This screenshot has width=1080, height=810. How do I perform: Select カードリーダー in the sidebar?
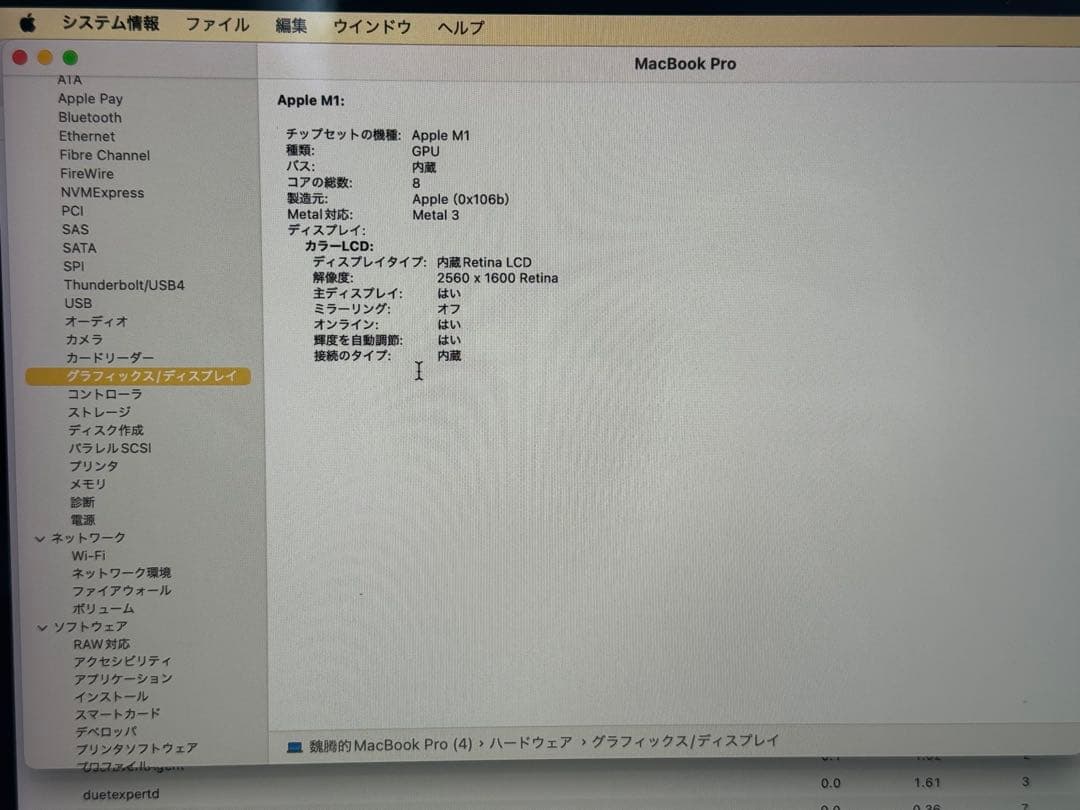110,357
